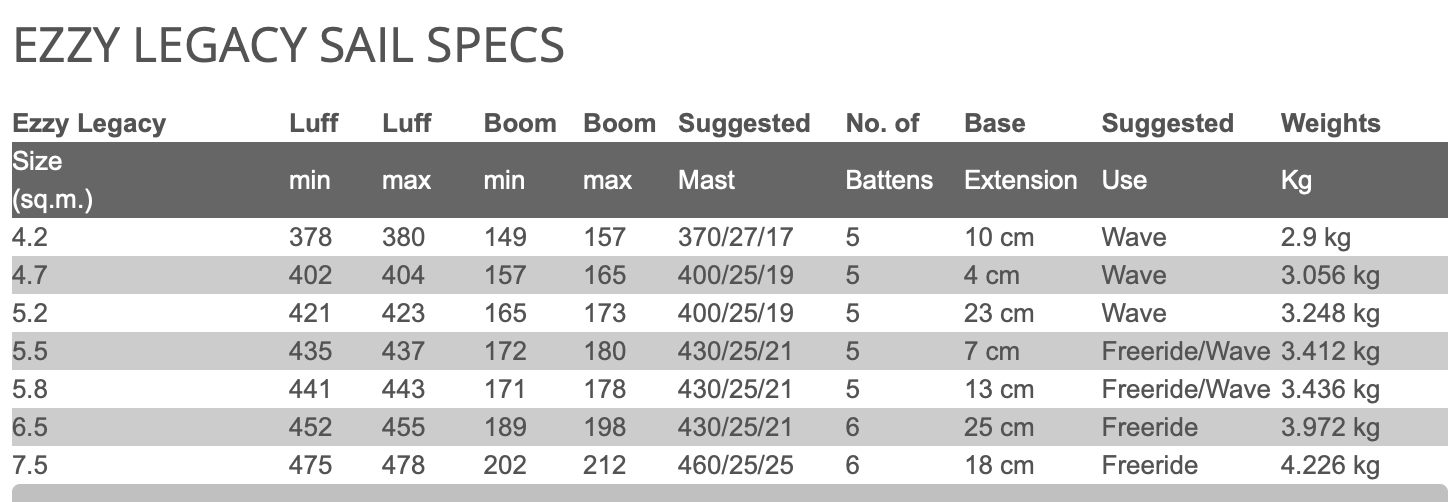Select the 6.5 sail size cell
Image resolution: width=1456 pixels, height=502 pixels.
30,427
